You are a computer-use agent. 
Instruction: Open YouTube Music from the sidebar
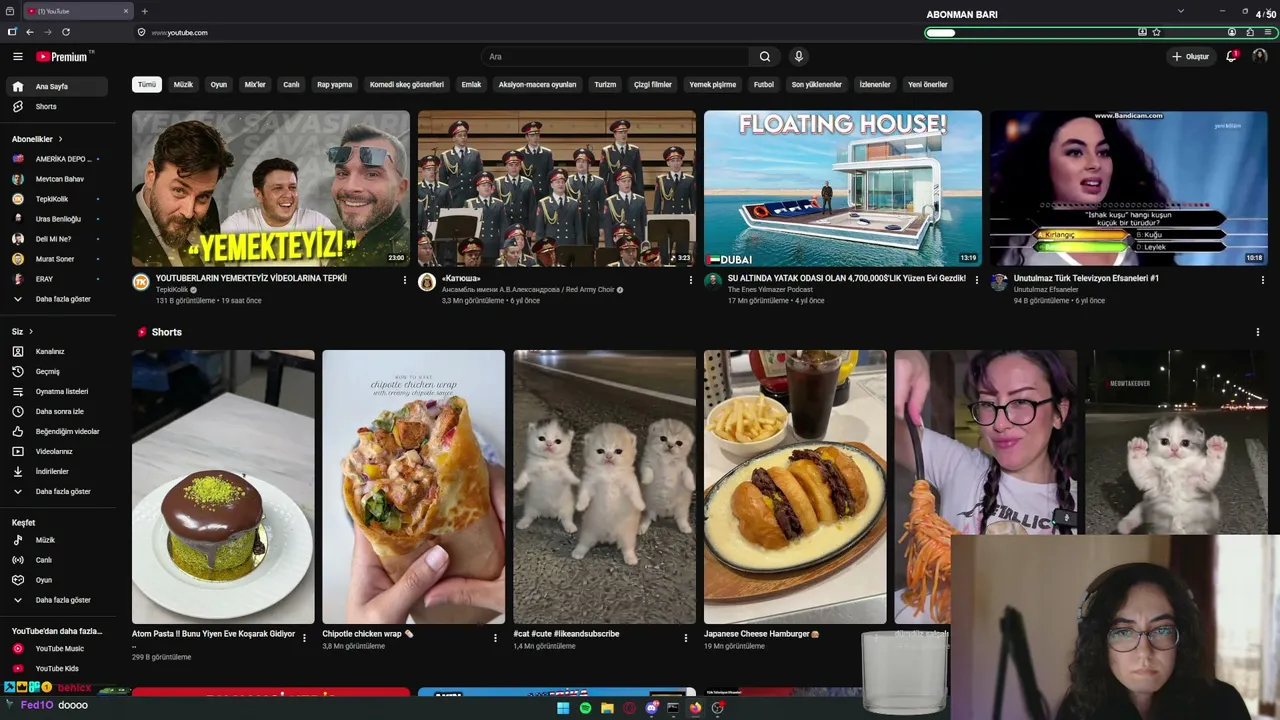pos(56,649)
